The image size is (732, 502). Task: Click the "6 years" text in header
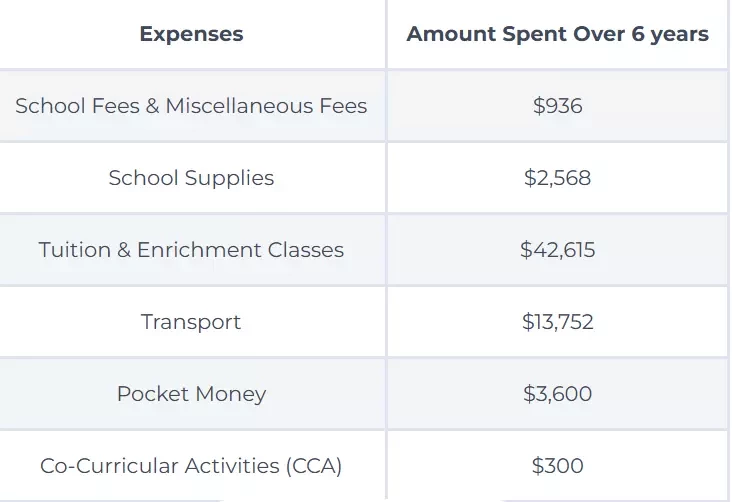[x=670, y=35]
